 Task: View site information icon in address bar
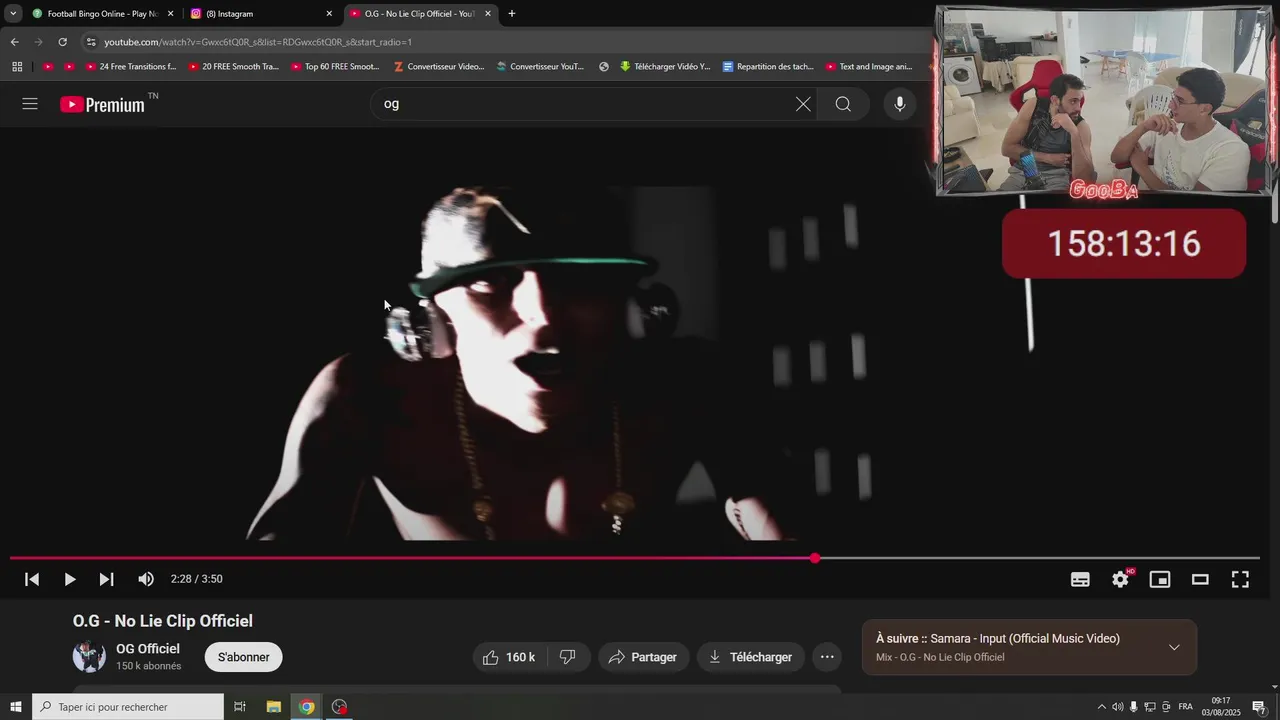click(x=91, y=42)
